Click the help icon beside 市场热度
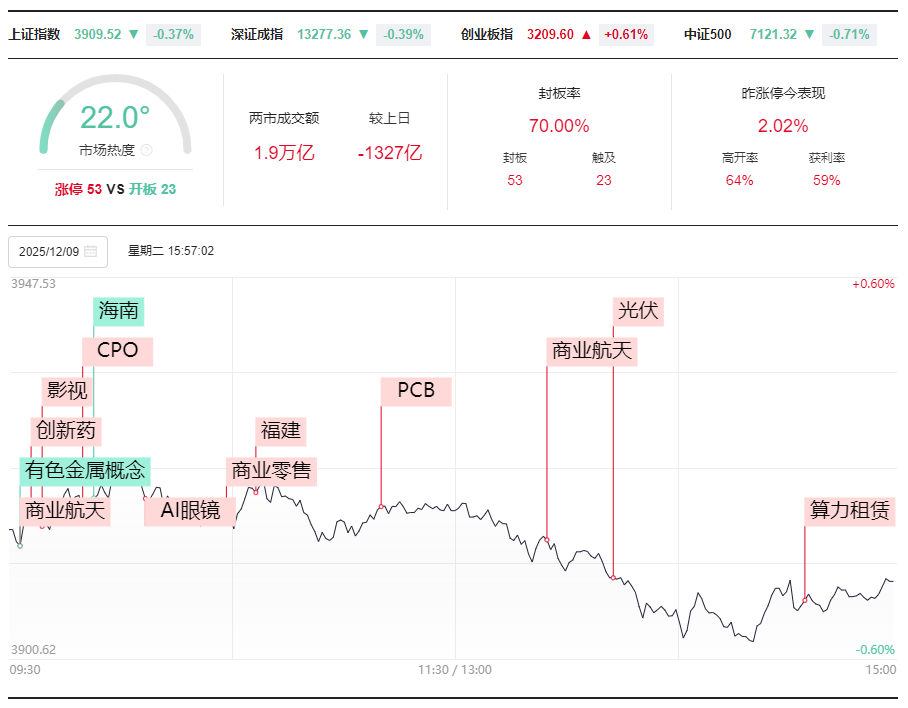This screenshot has height=708, width=908. click(146, 151)
